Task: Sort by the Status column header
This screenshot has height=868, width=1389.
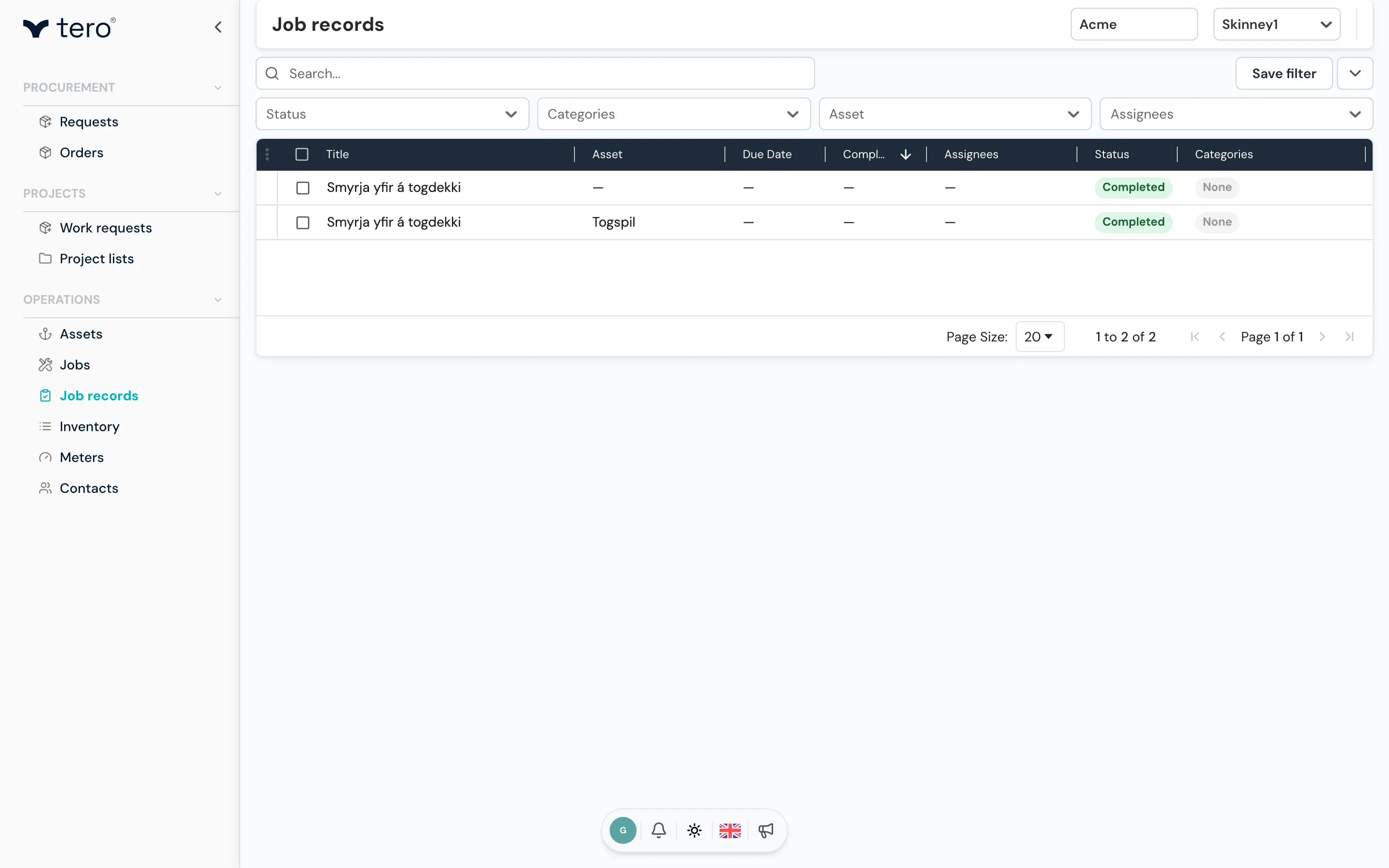Action: (x=1112, y=154)
